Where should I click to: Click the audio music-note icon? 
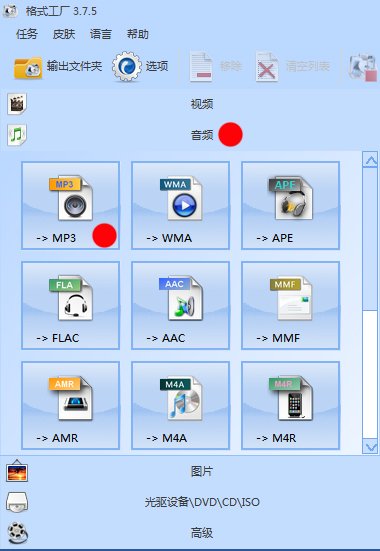17,135
